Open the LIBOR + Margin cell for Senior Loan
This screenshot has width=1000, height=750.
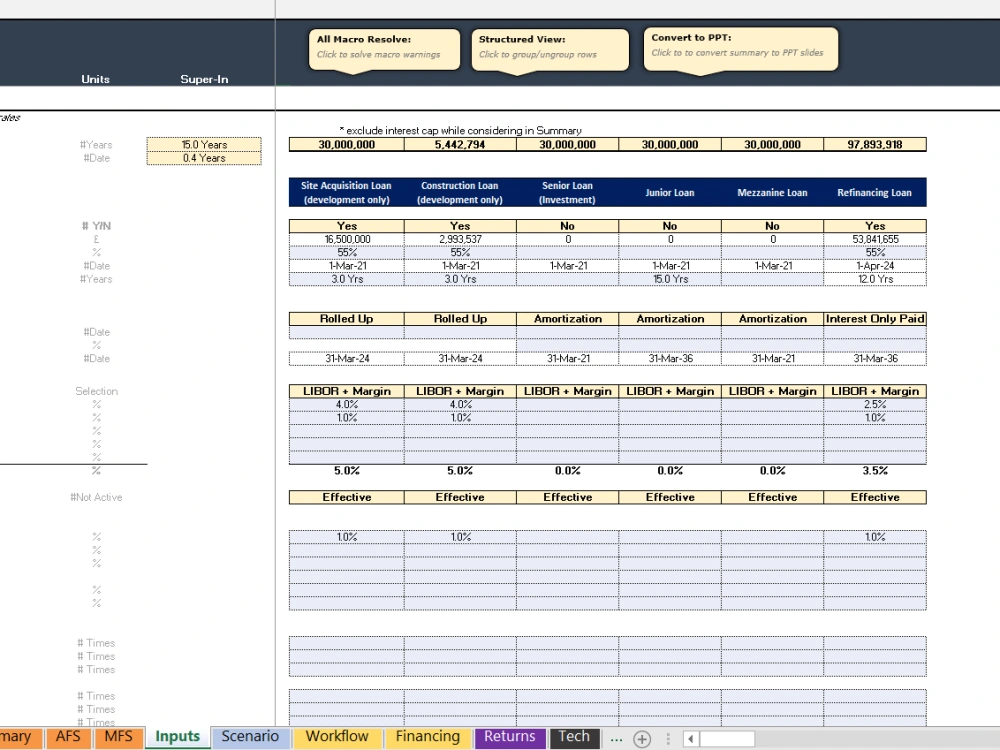567,391
